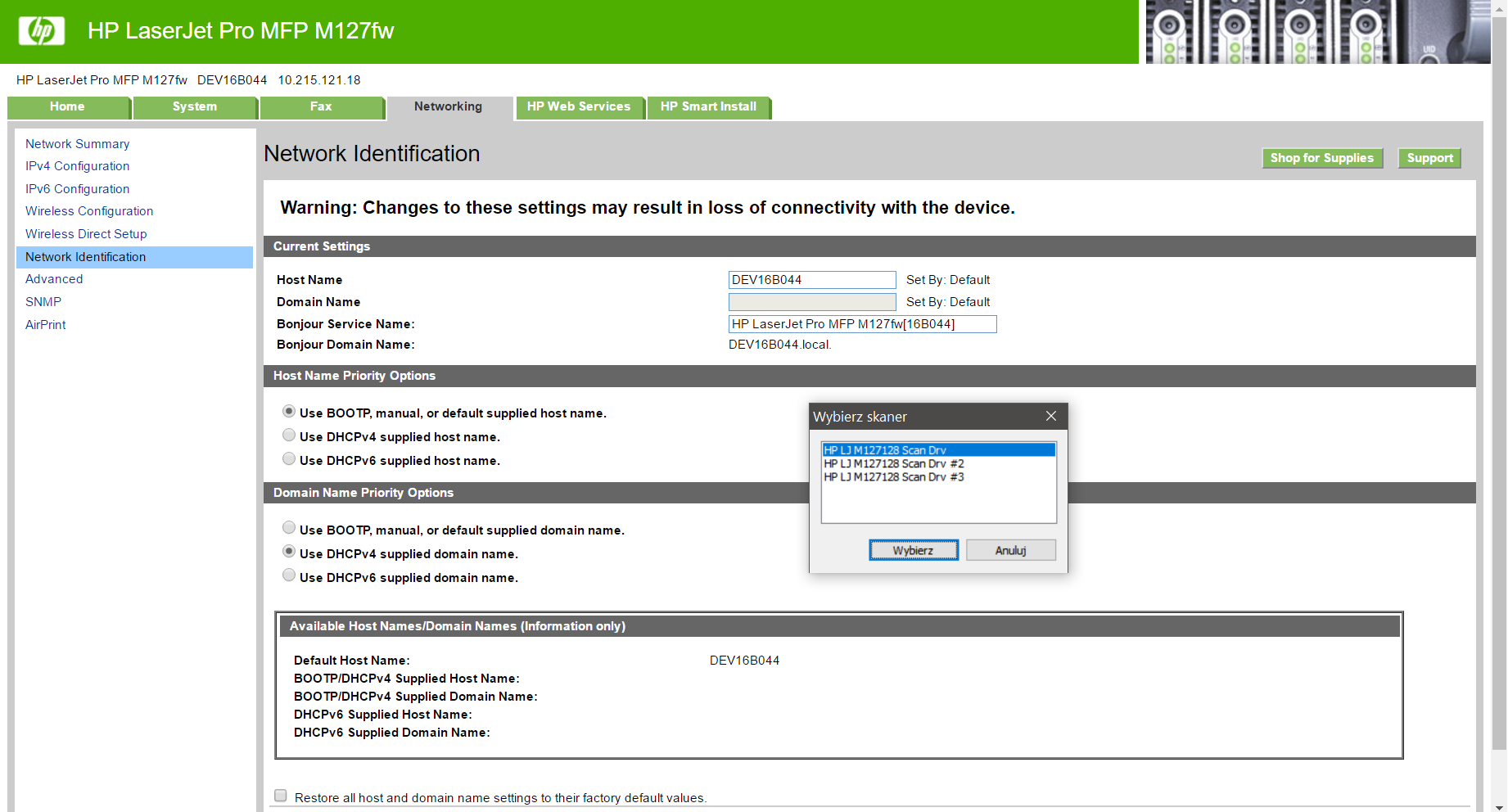Switch to HP Web Services tab
1508x812 pixels.
click(580, 106)
